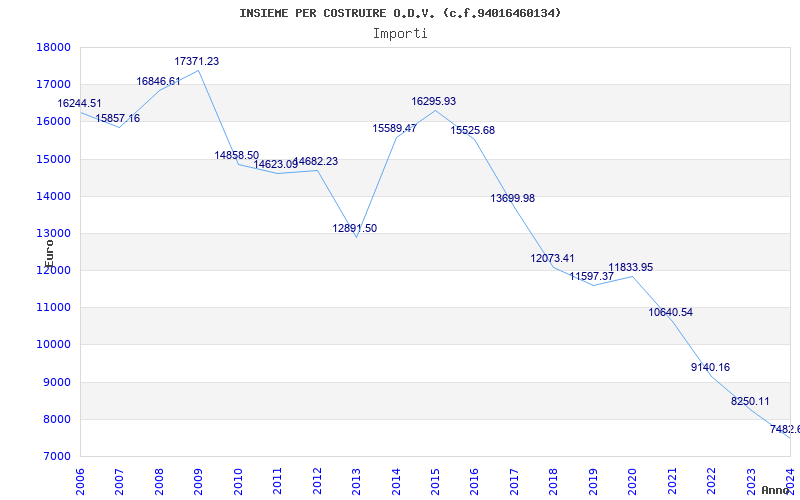Select the 17000 y-axis tick label
Image resolution: width=800 pixels, height=500 pixels.
53,85
